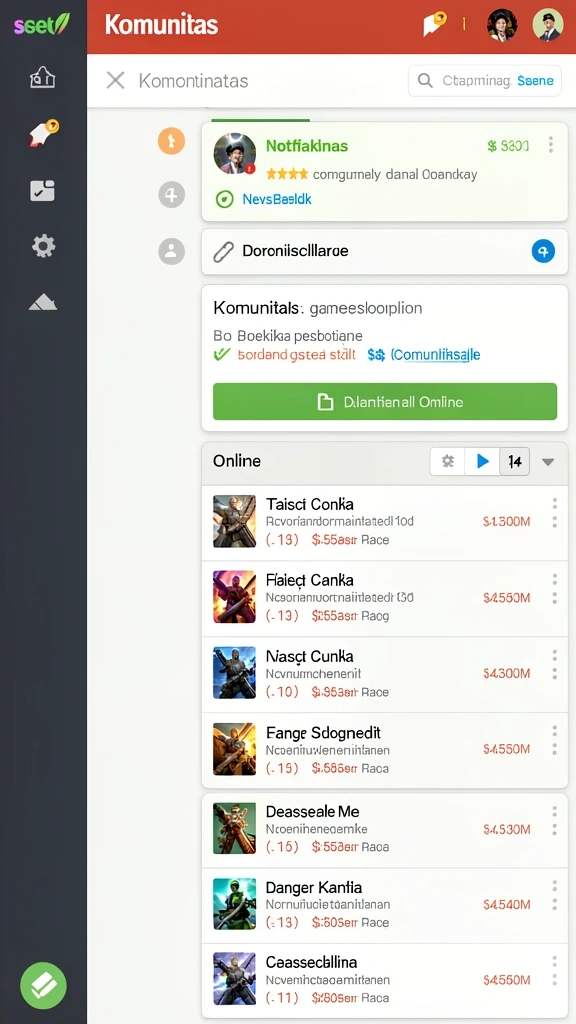Click the $4300M price on Taisci Conka
Screen dimensions: 576x1024
coord(506,522)
